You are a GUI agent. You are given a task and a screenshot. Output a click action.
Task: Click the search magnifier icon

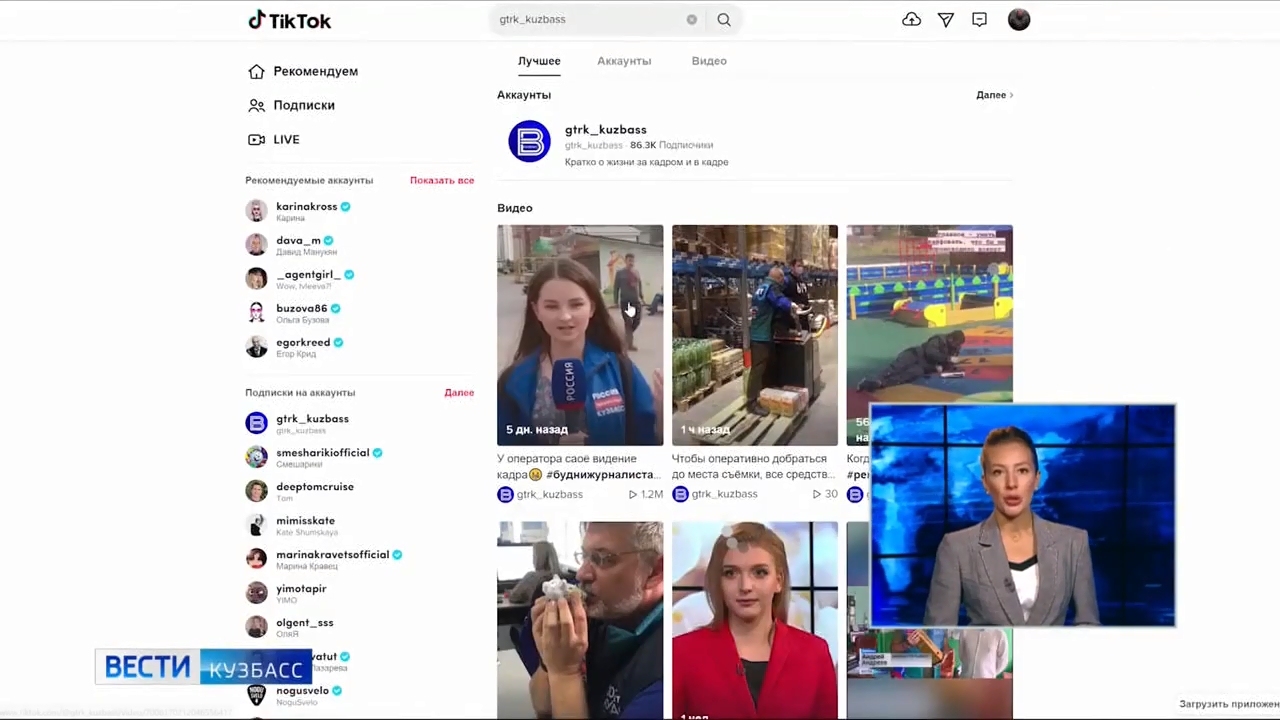point(724,20)
